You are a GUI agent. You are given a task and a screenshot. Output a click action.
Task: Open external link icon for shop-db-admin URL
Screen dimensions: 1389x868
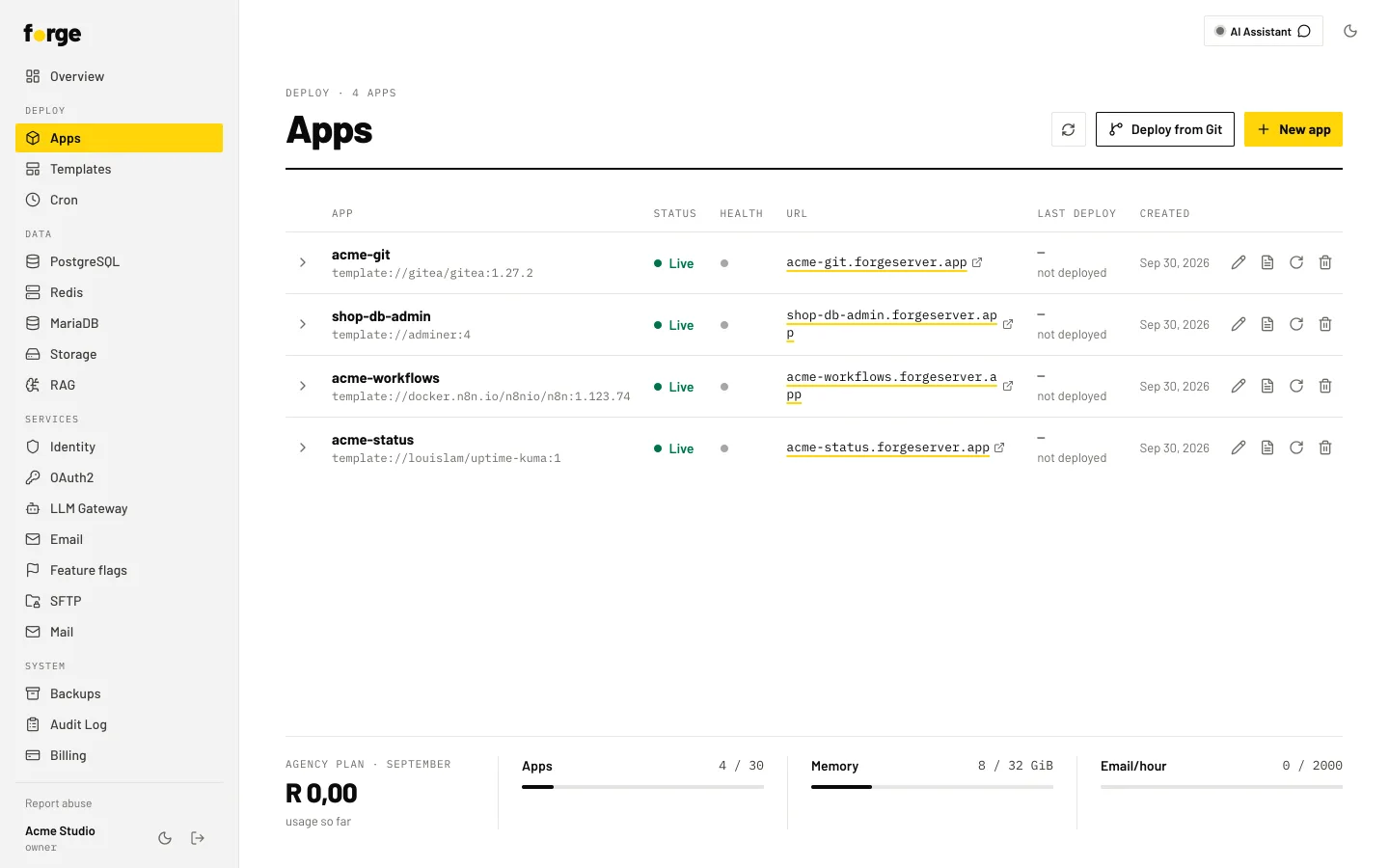[1008, 324]
